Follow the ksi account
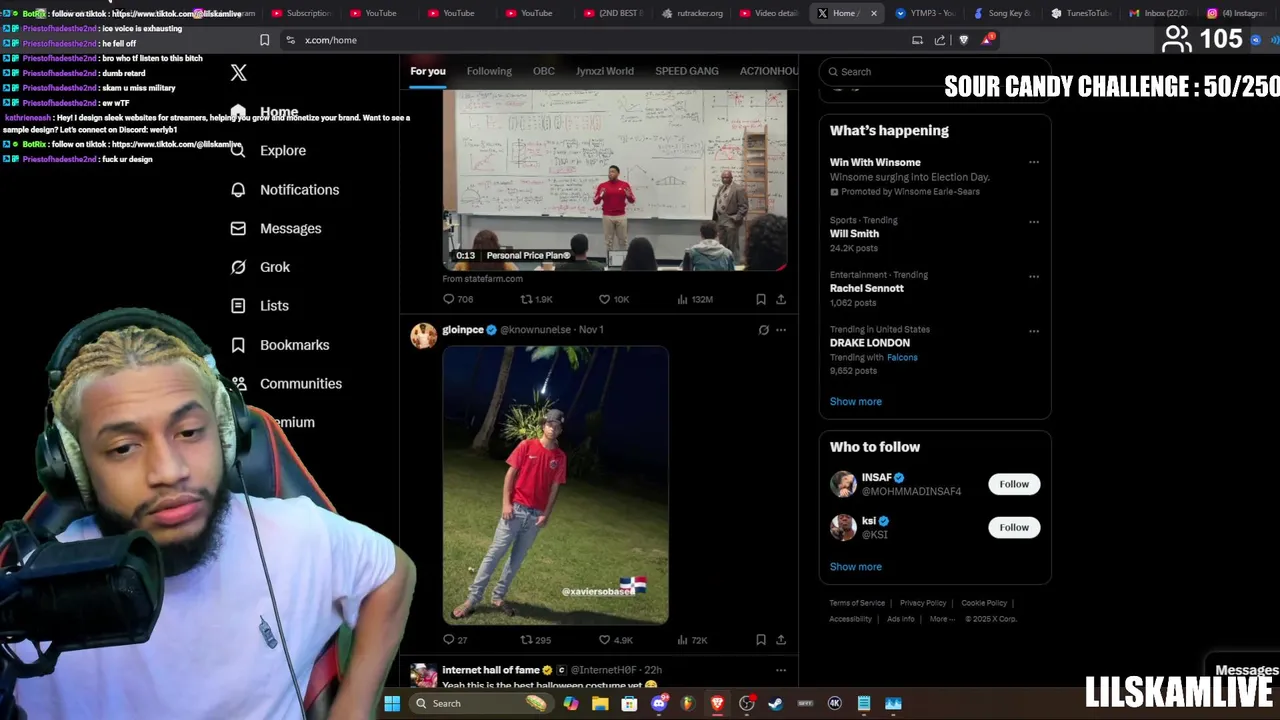The height and width of the screenshot is (720, 1280). [1014, 527]
